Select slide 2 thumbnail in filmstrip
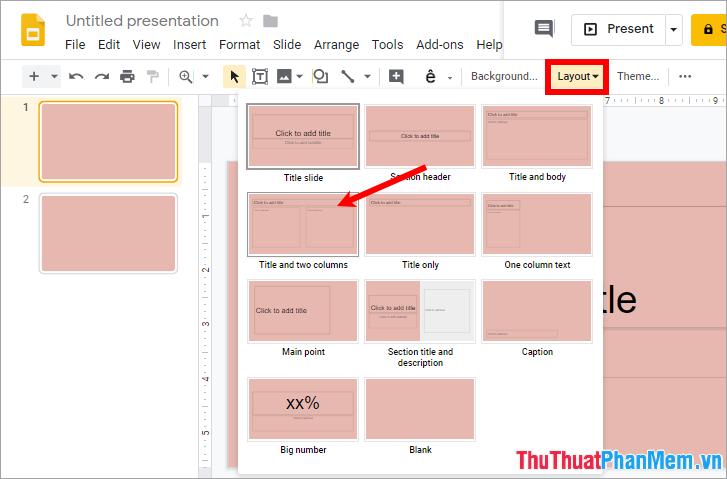The height and width of the screenshot is (479, 727). tap(108, 233)
